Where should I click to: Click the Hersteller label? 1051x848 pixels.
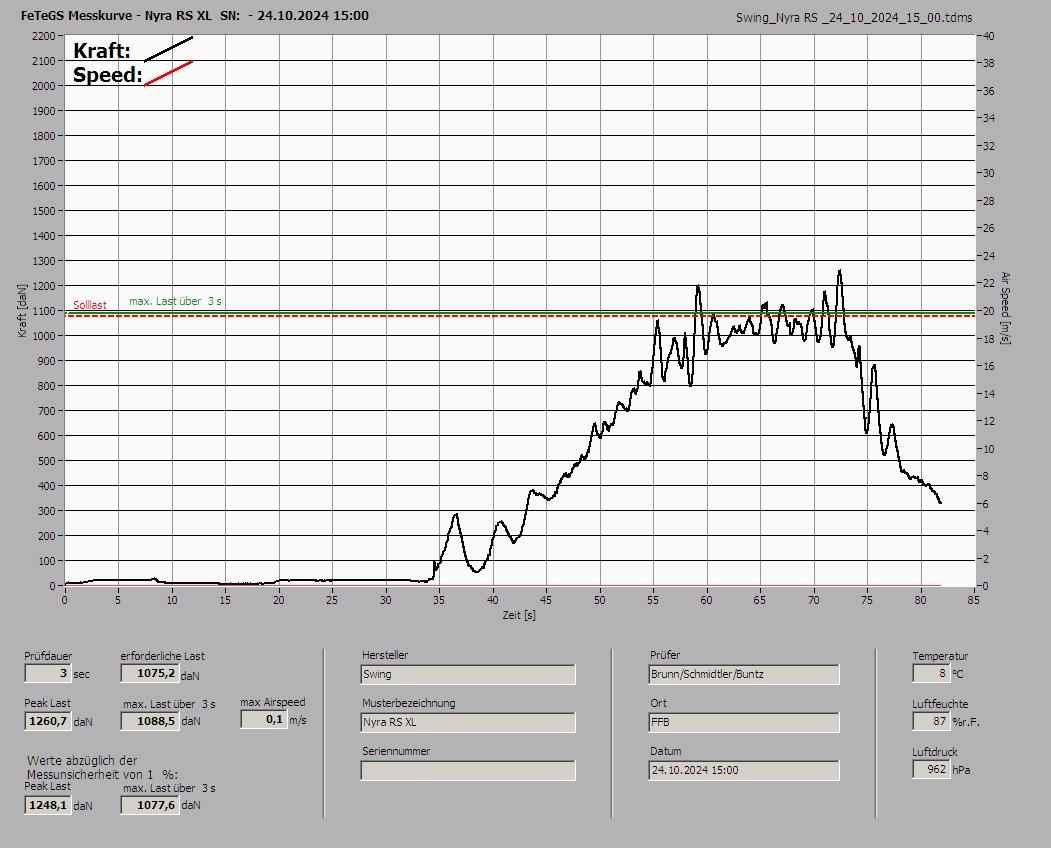tap(385, 655)
